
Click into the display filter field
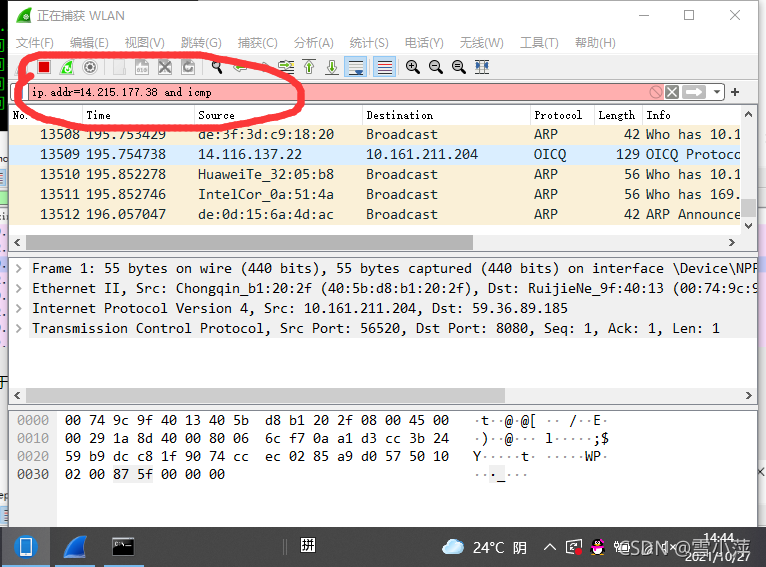click(337, 92)
